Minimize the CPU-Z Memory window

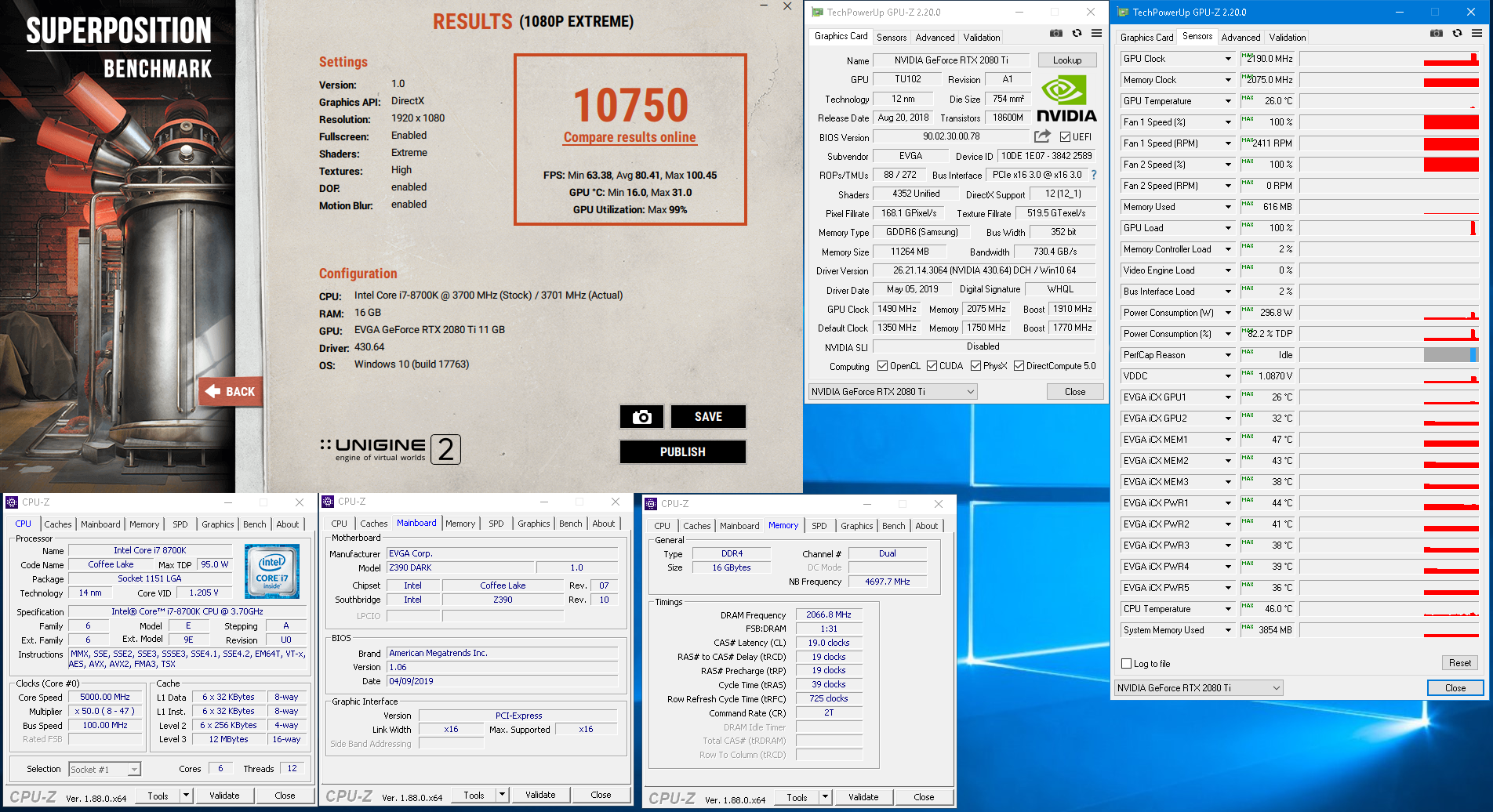pos(867,504)
